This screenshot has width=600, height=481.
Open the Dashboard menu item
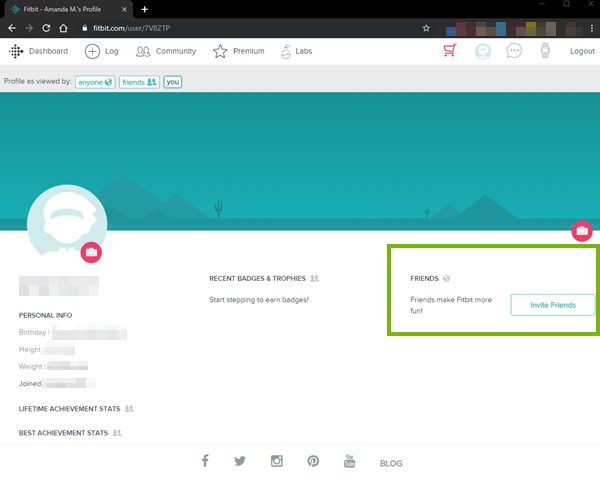coord(48,51)
